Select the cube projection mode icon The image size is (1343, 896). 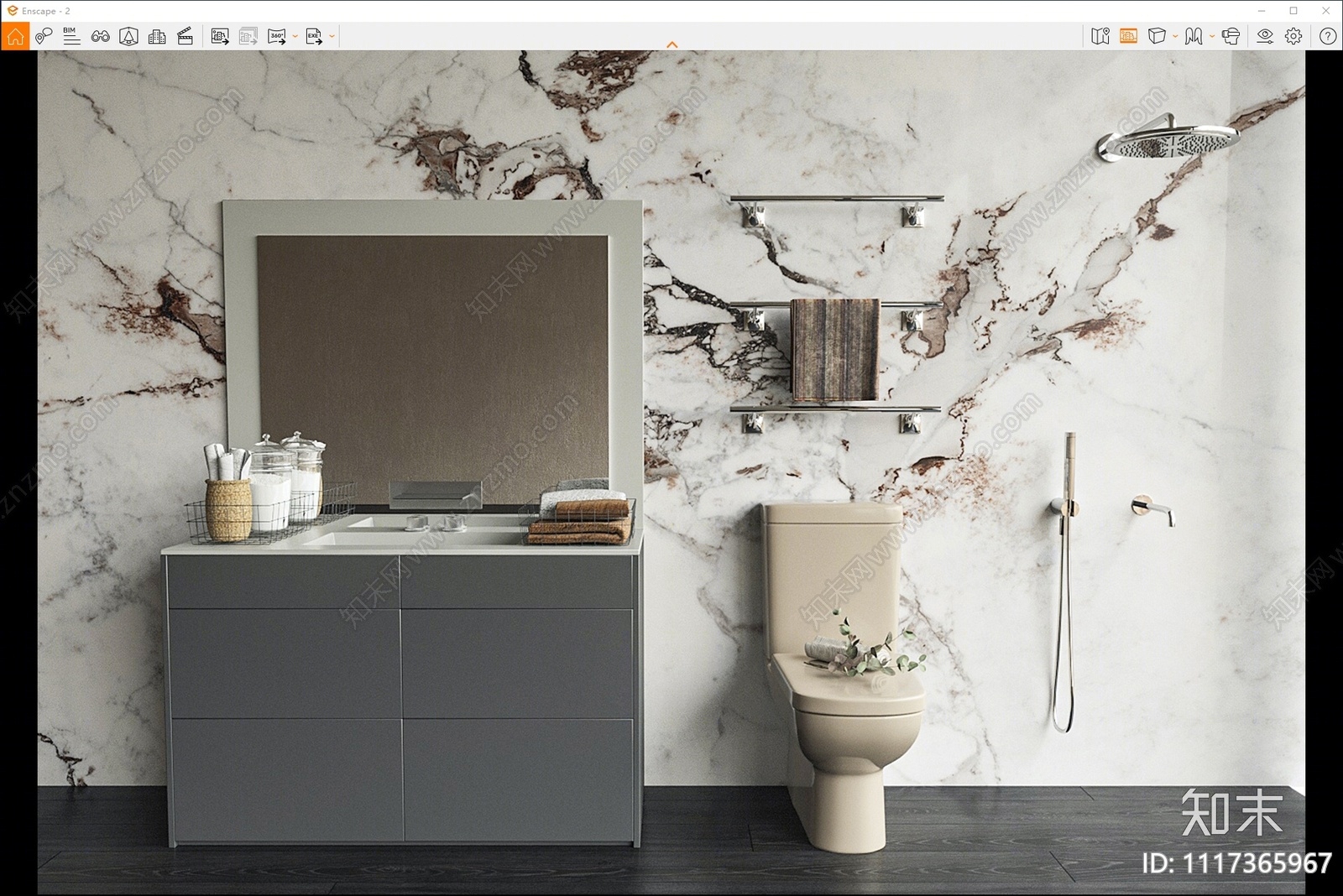pos(1157,36)
